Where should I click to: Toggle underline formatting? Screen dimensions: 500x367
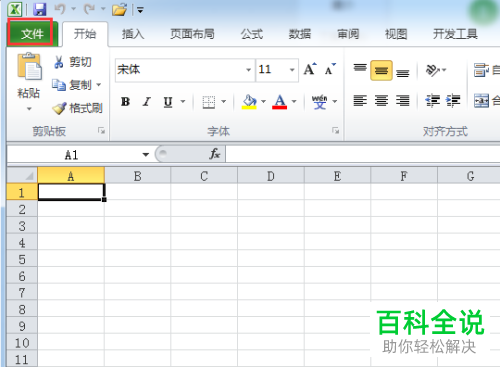click(168, 101)
